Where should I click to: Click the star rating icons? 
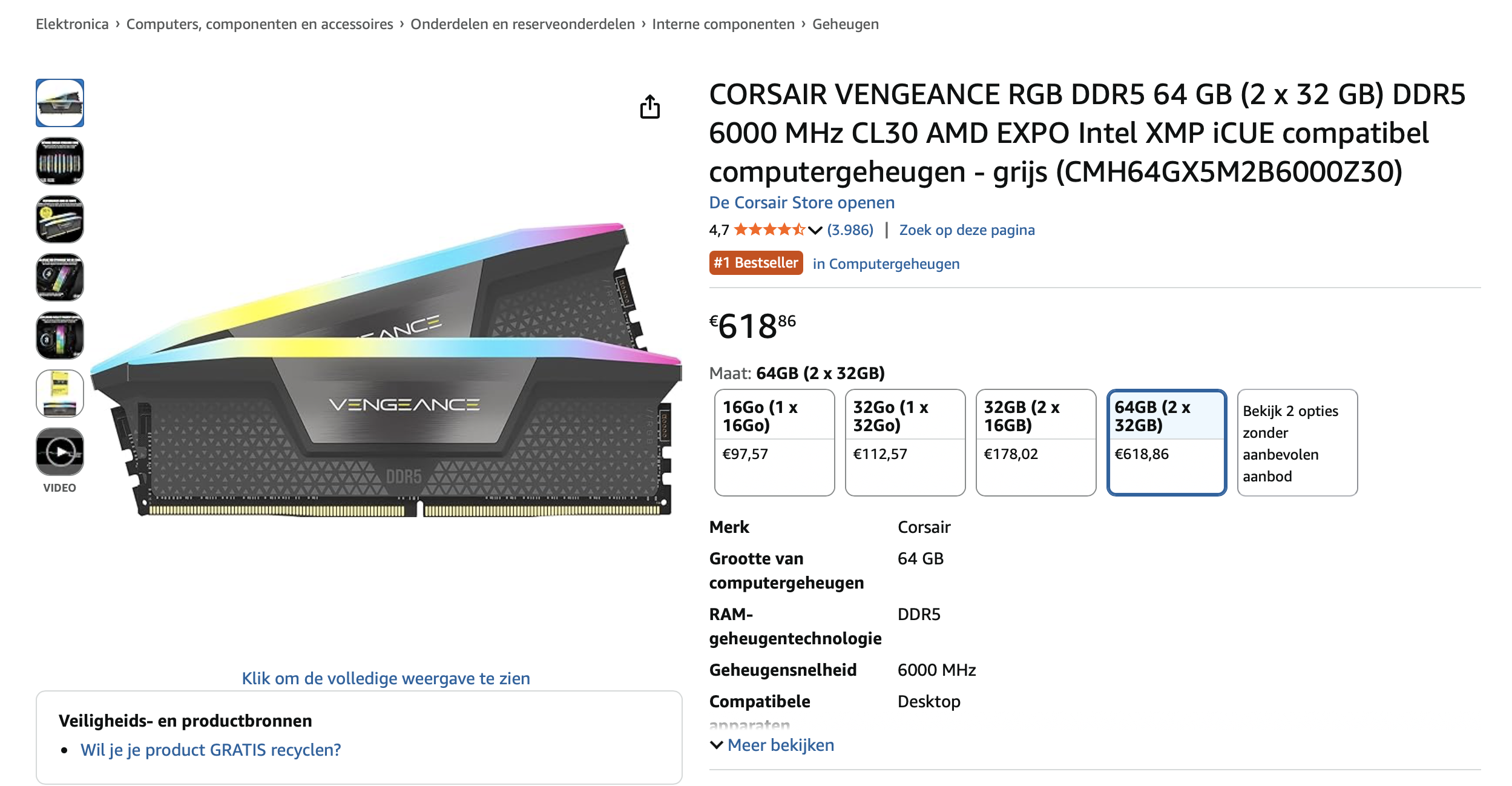(769, 230)
